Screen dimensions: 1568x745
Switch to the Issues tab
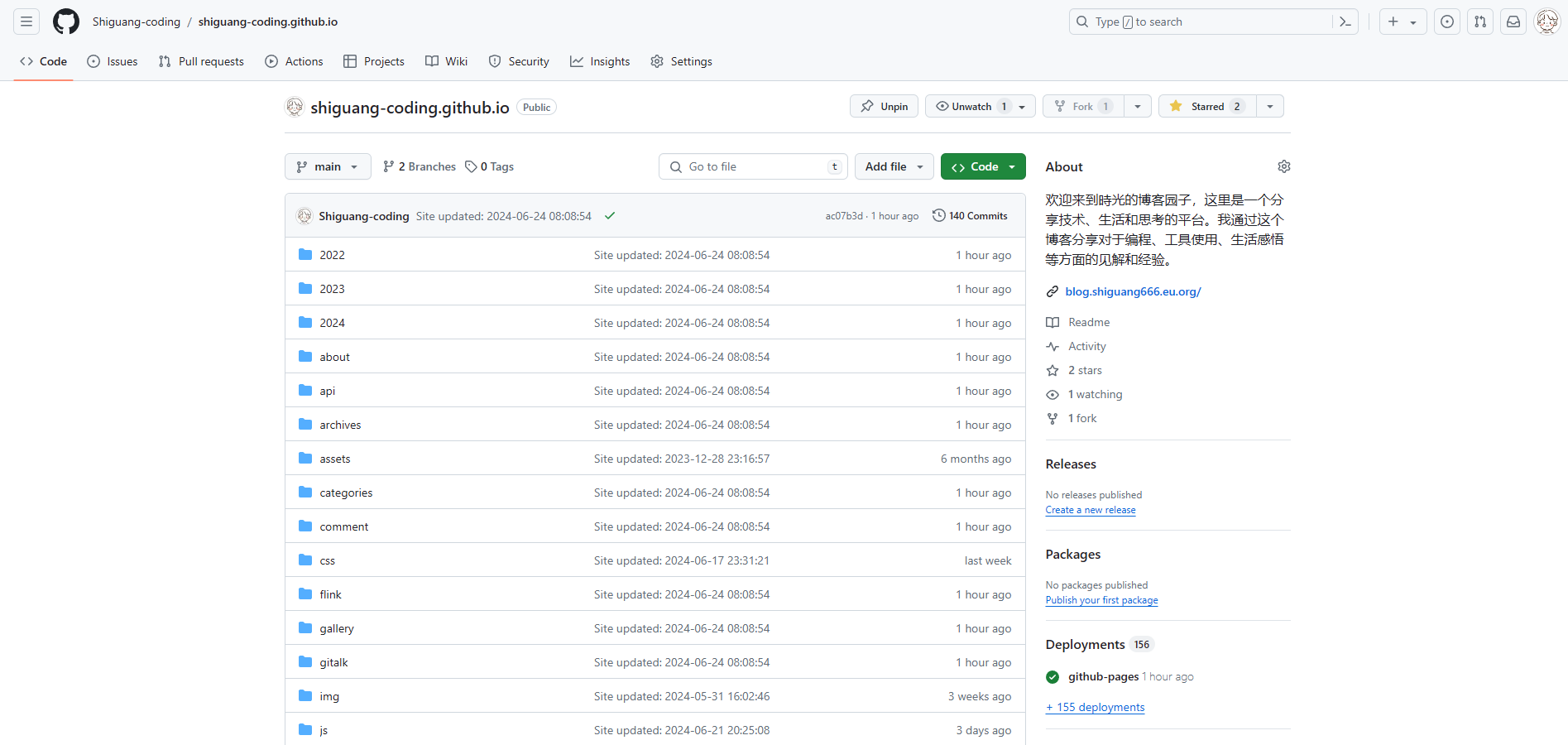click(x=113, y=61)
